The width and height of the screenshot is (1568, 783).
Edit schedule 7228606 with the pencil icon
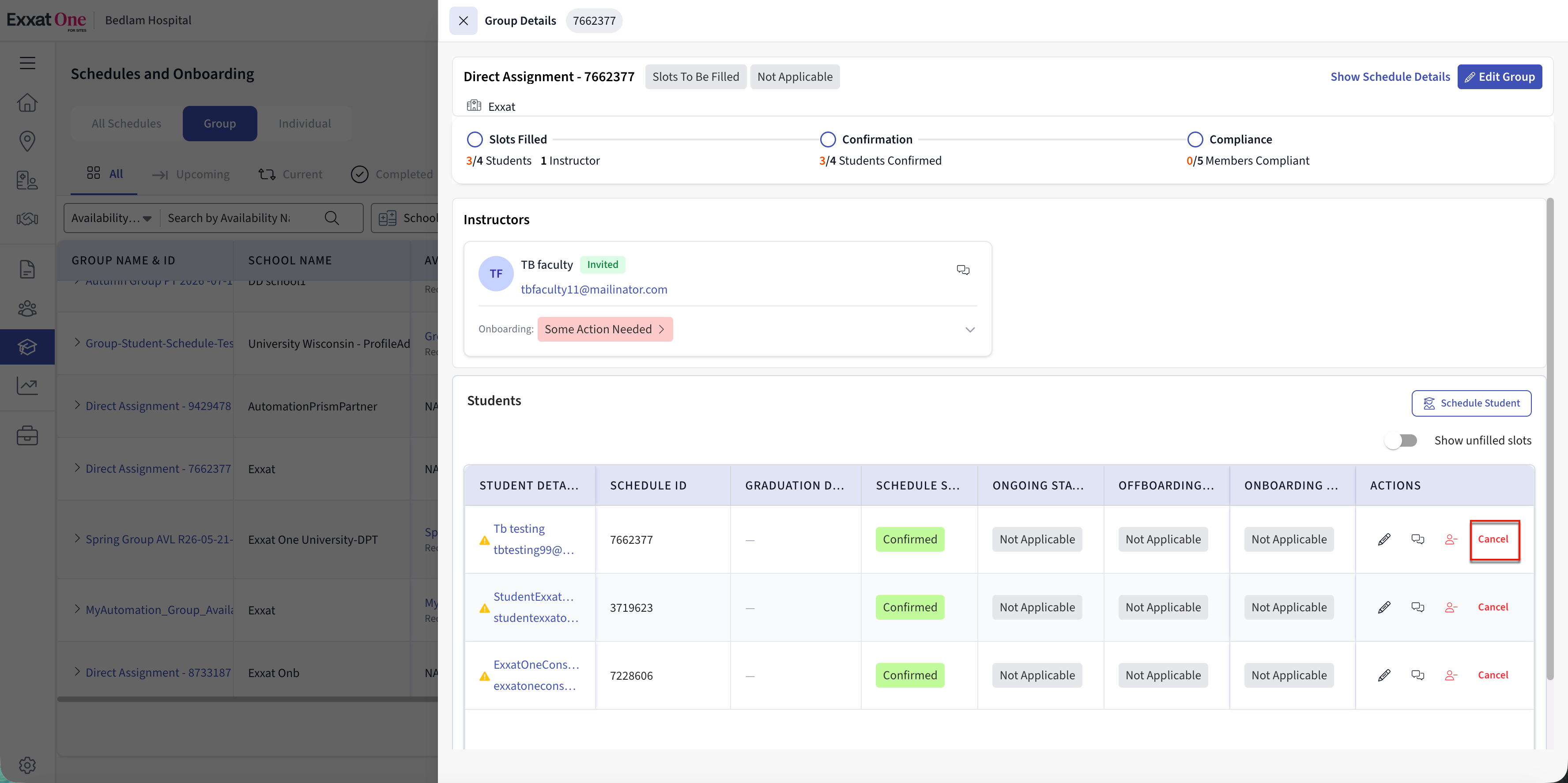click(x=1384, y=675)
